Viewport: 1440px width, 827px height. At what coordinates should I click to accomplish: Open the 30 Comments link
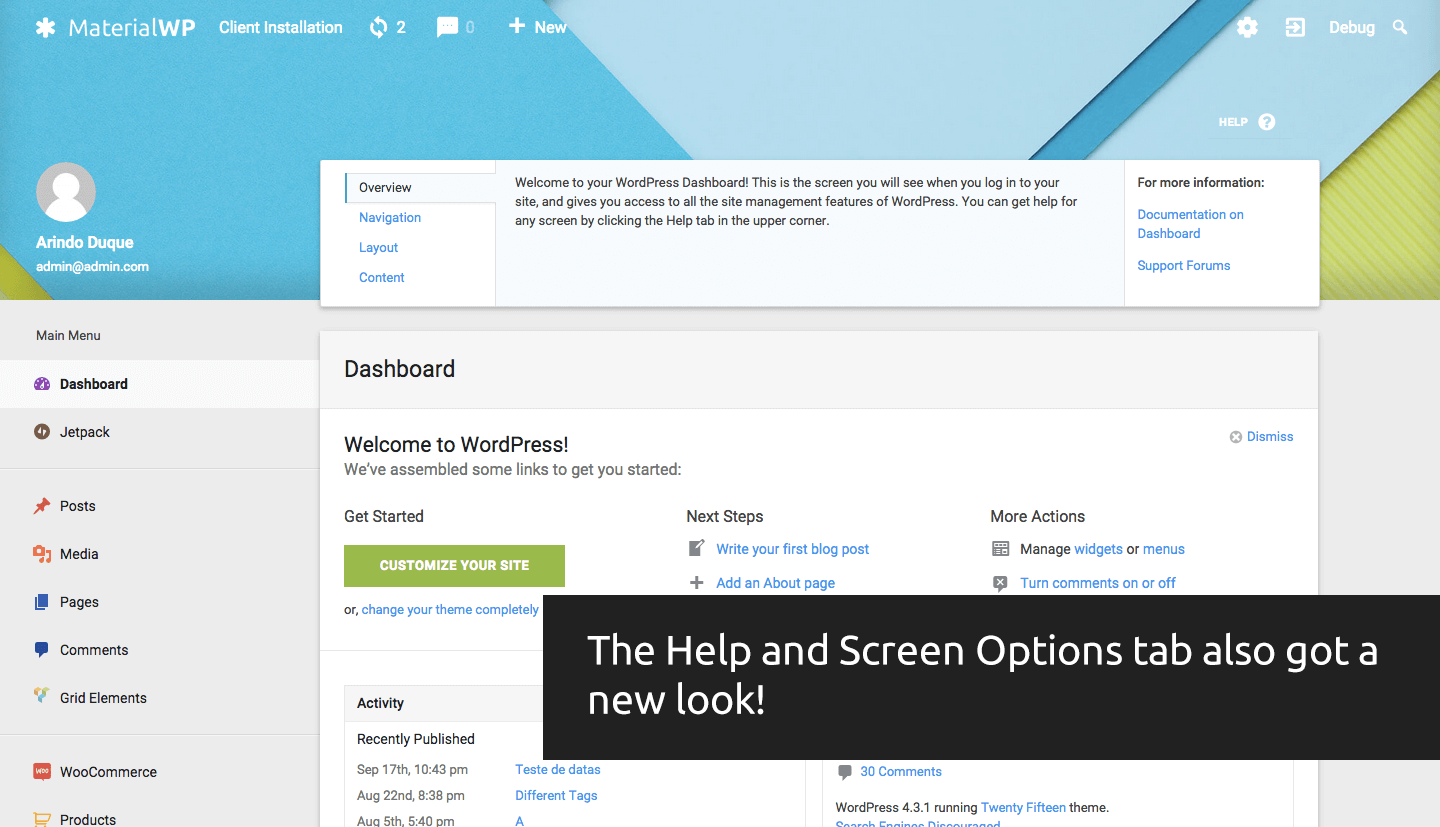point(901,772)
